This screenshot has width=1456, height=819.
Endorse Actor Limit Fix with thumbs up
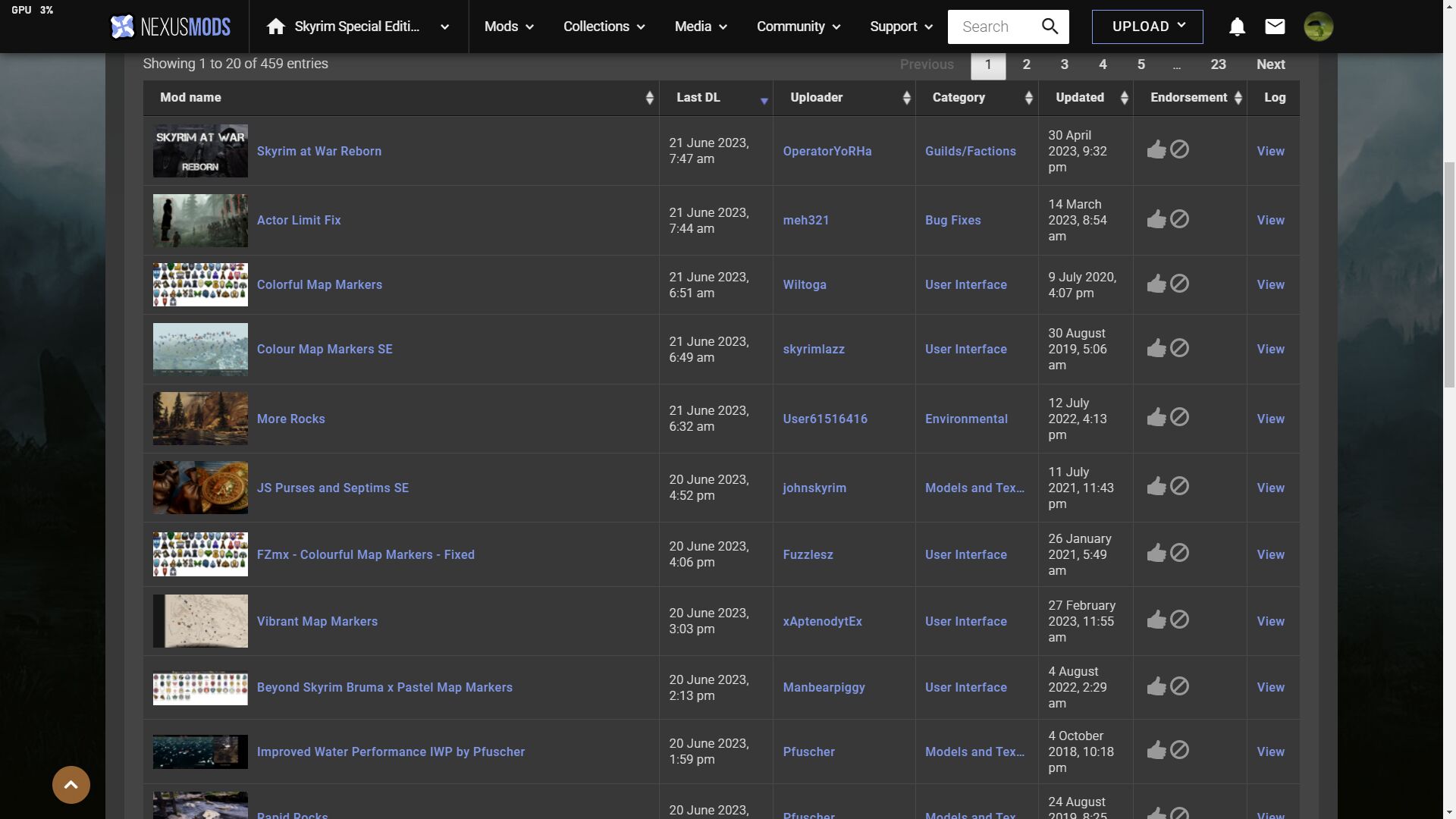coord(1156,220)
